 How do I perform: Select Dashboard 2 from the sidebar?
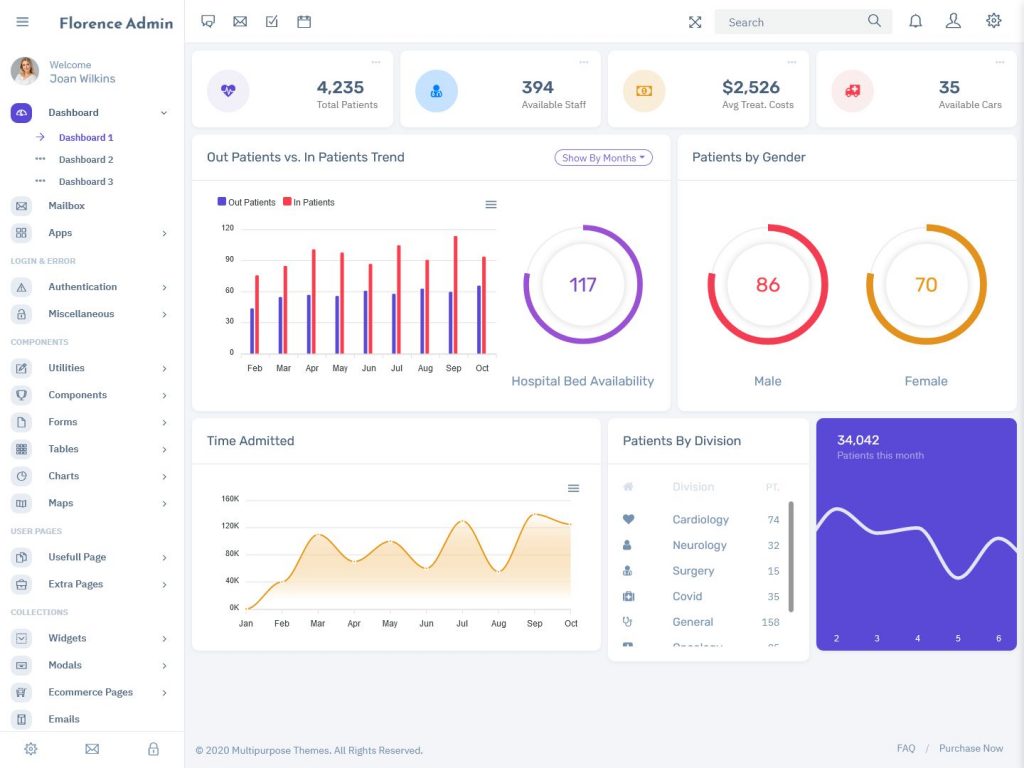pyautogui.click(x=85, y=158)
